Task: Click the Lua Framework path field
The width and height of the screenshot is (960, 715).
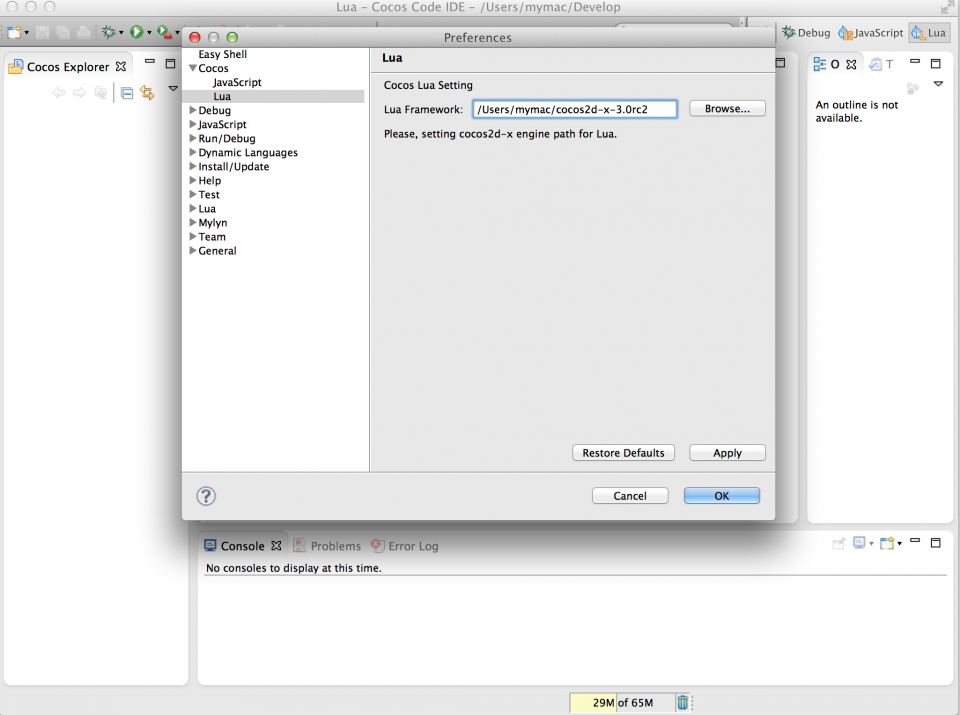Action: click(x=574, y=109)
